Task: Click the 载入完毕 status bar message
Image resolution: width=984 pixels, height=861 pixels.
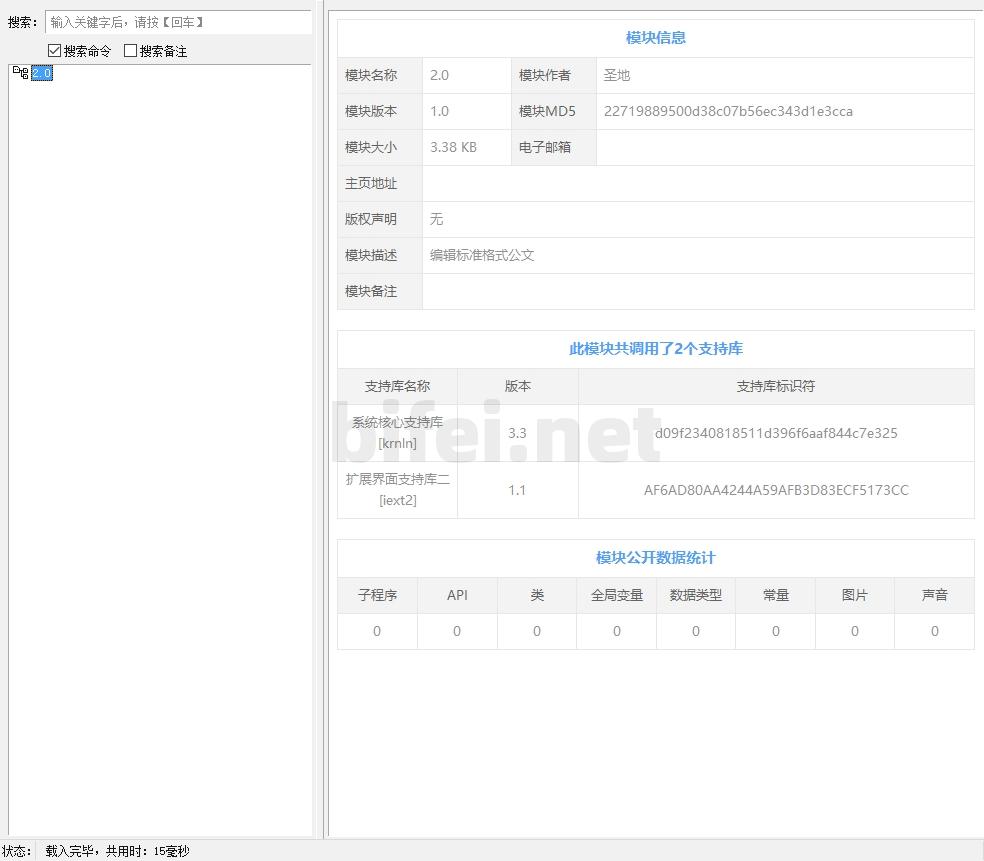Action: tap(117, 851)
